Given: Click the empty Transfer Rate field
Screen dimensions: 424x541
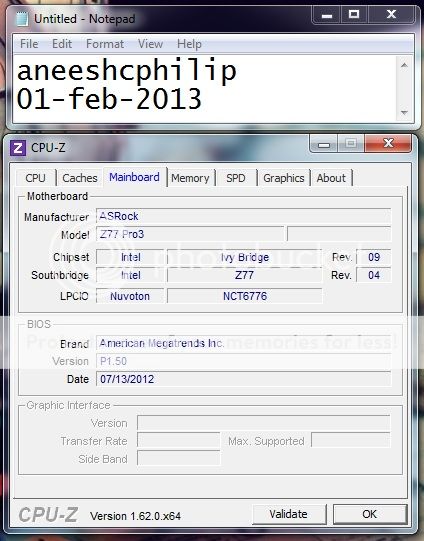Looking at the screenshot, I should (x=178, y=441).
